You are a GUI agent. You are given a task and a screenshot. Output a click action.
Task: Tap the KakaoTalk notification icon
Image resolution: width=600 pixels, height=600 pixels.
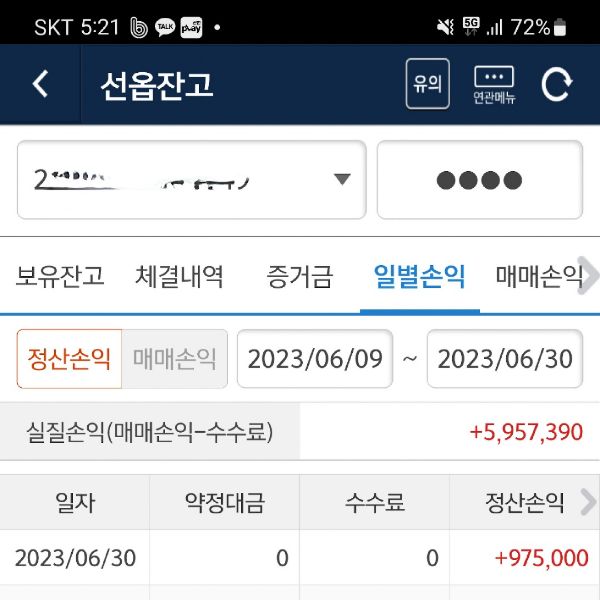pyautogui.click(x=164, y=27)
